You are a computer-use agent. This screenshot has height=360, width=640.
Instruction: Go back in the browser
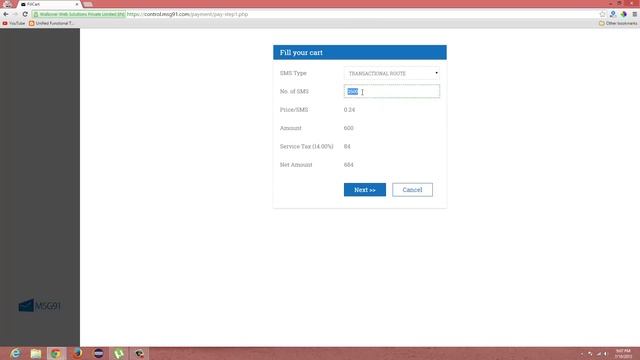tap(6, 14)
